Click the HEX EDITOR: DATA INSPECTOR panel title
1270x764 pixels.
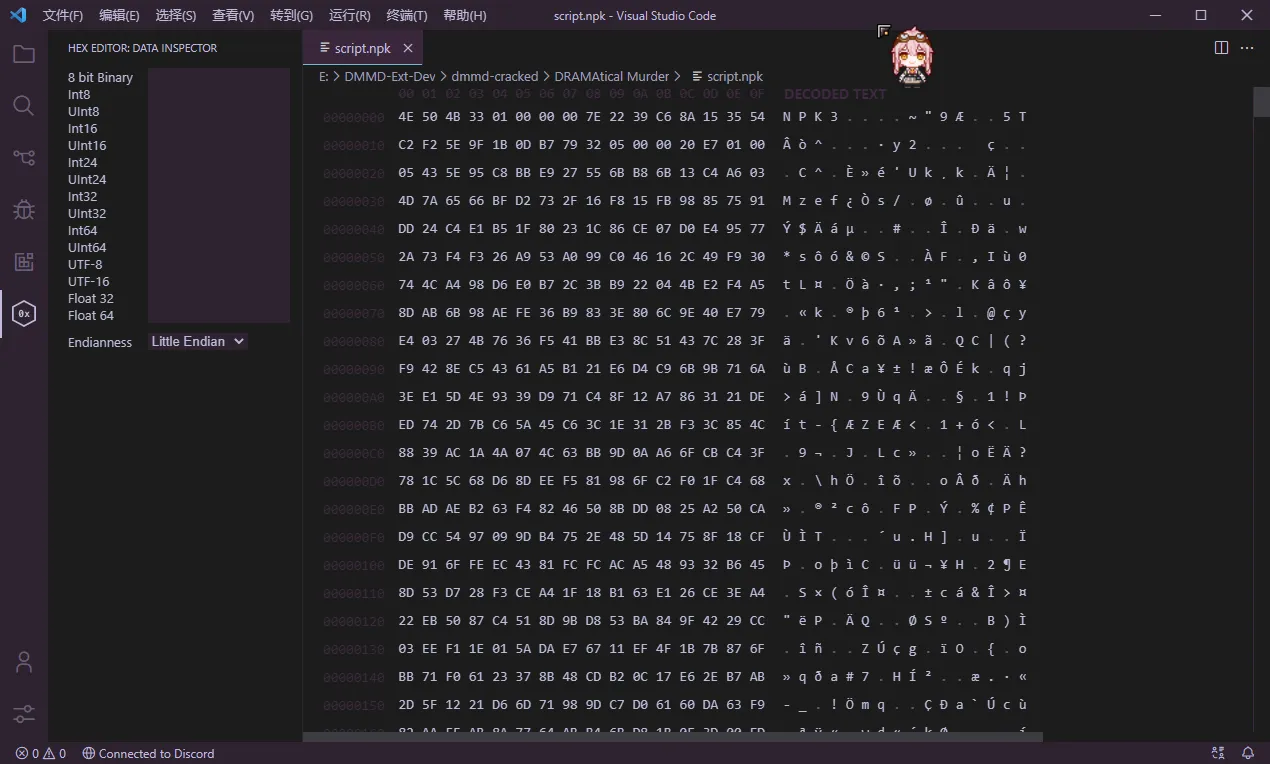(x=142, y=48)
